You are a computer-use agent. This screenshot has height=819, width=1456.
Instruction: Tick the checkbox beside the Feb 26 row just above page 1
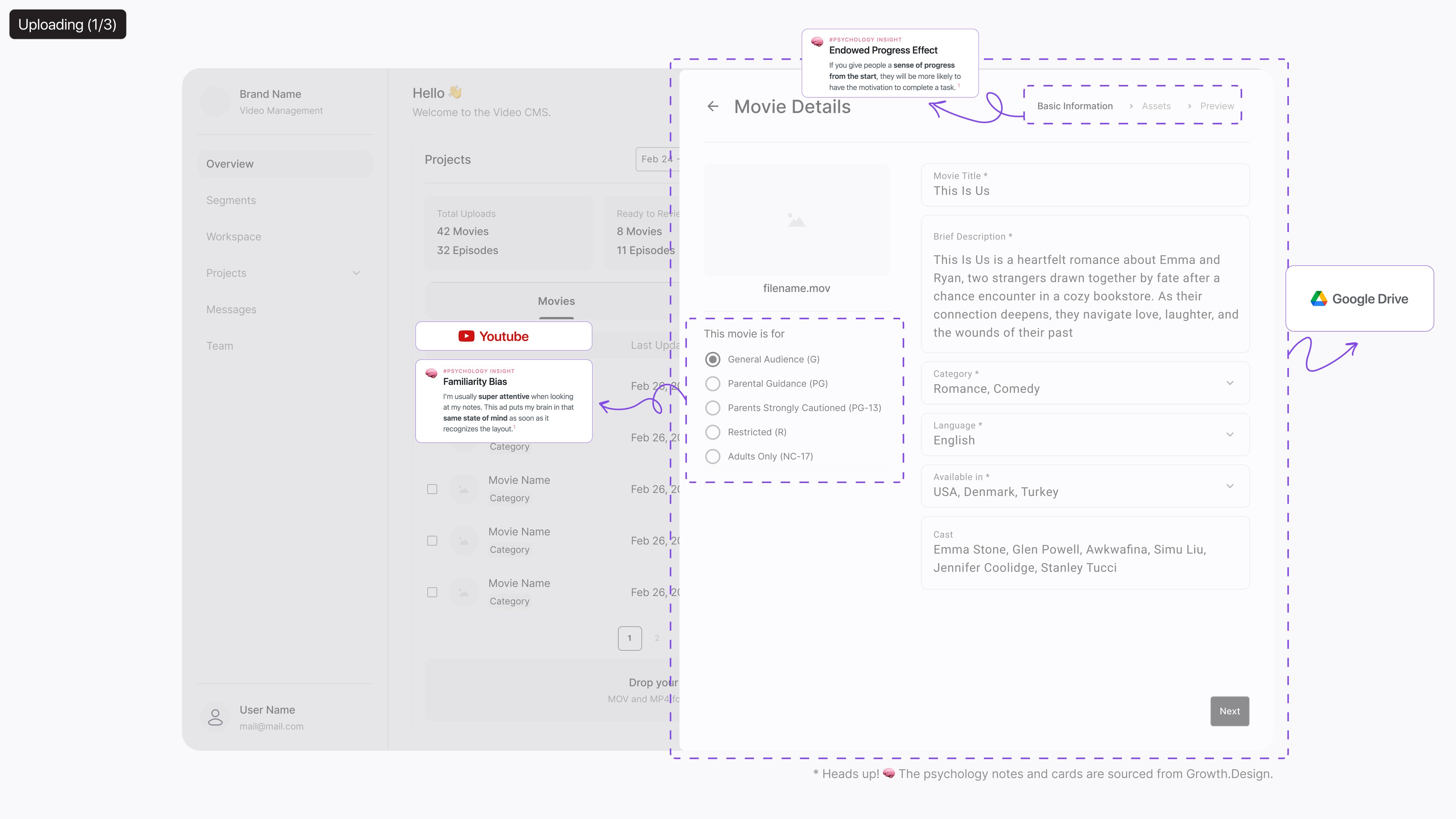tap(432, 592)
